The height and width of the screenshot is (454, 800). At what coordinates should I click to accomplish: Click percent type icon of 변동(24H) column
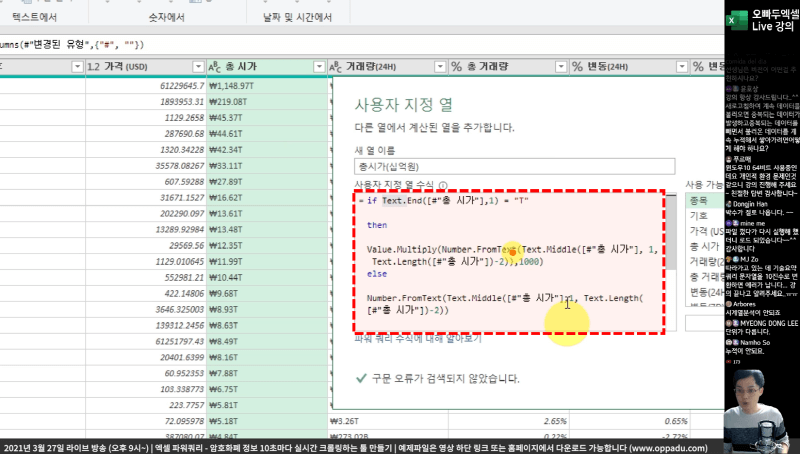pos(578,66)
